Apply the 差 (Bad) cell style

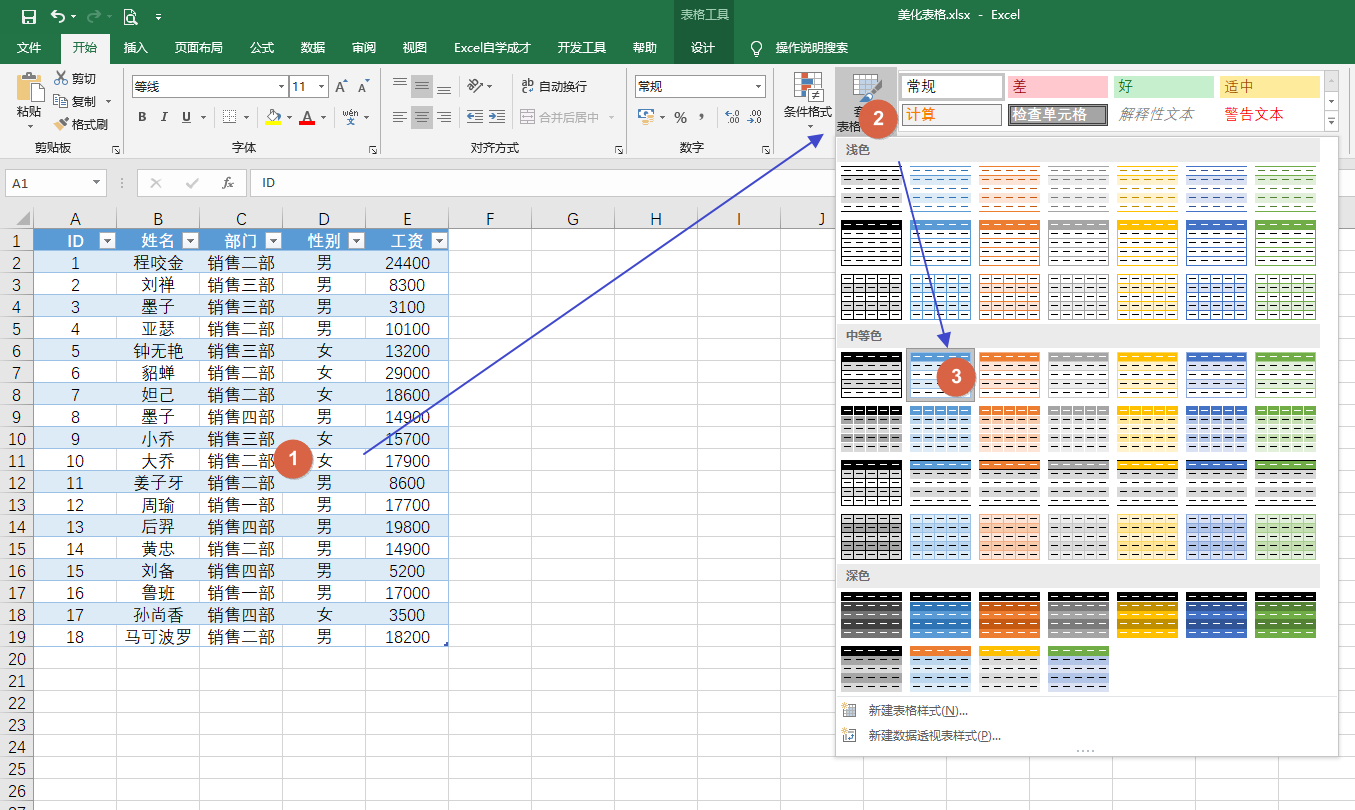[x=1058, y=87]
